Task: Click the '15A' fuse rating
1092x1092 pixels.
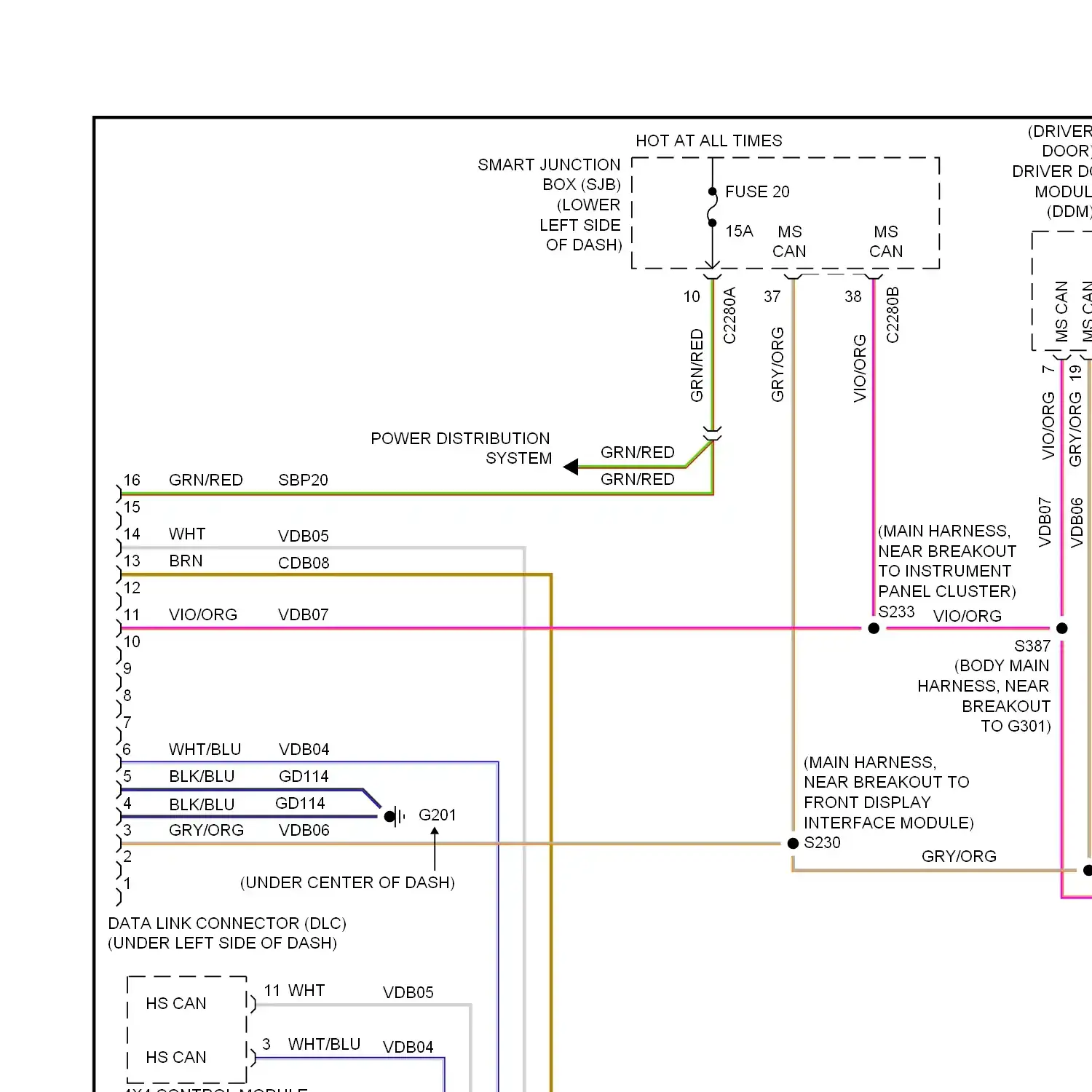Action: 739,231
